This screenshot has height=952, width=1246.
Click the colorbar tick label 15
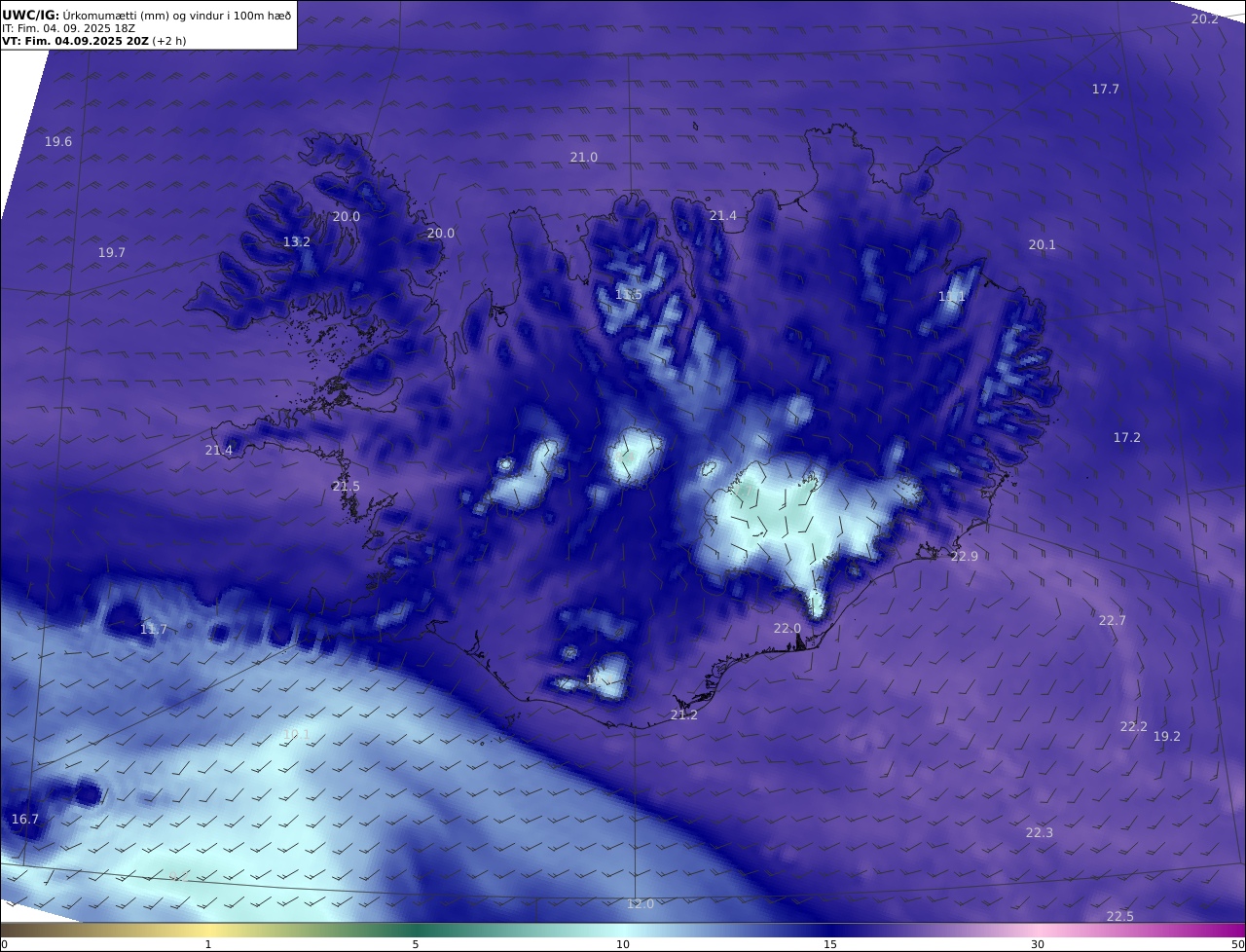[x=830, y=944]
